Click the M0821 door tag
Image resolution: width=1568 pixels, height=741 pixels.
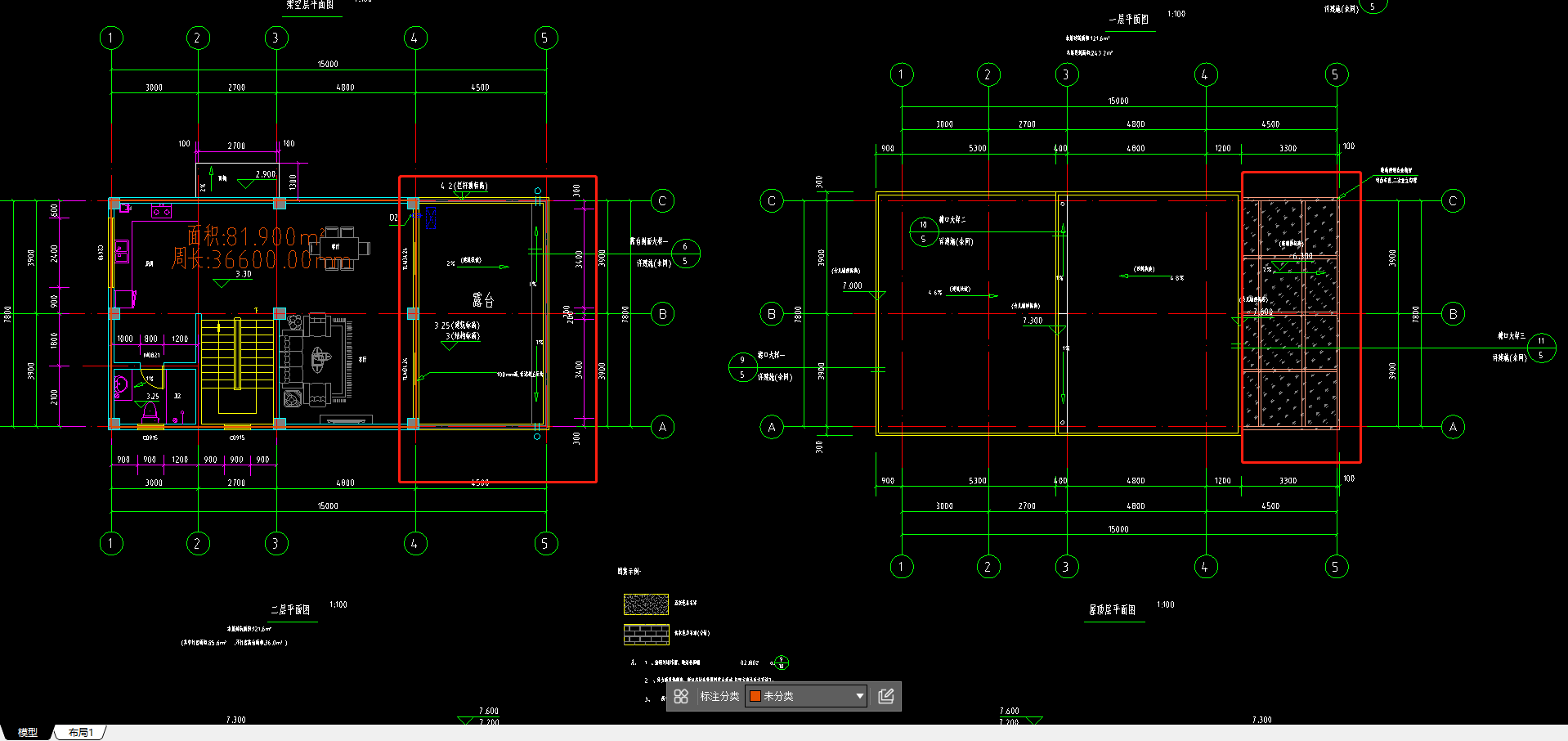tap(152, 355)
